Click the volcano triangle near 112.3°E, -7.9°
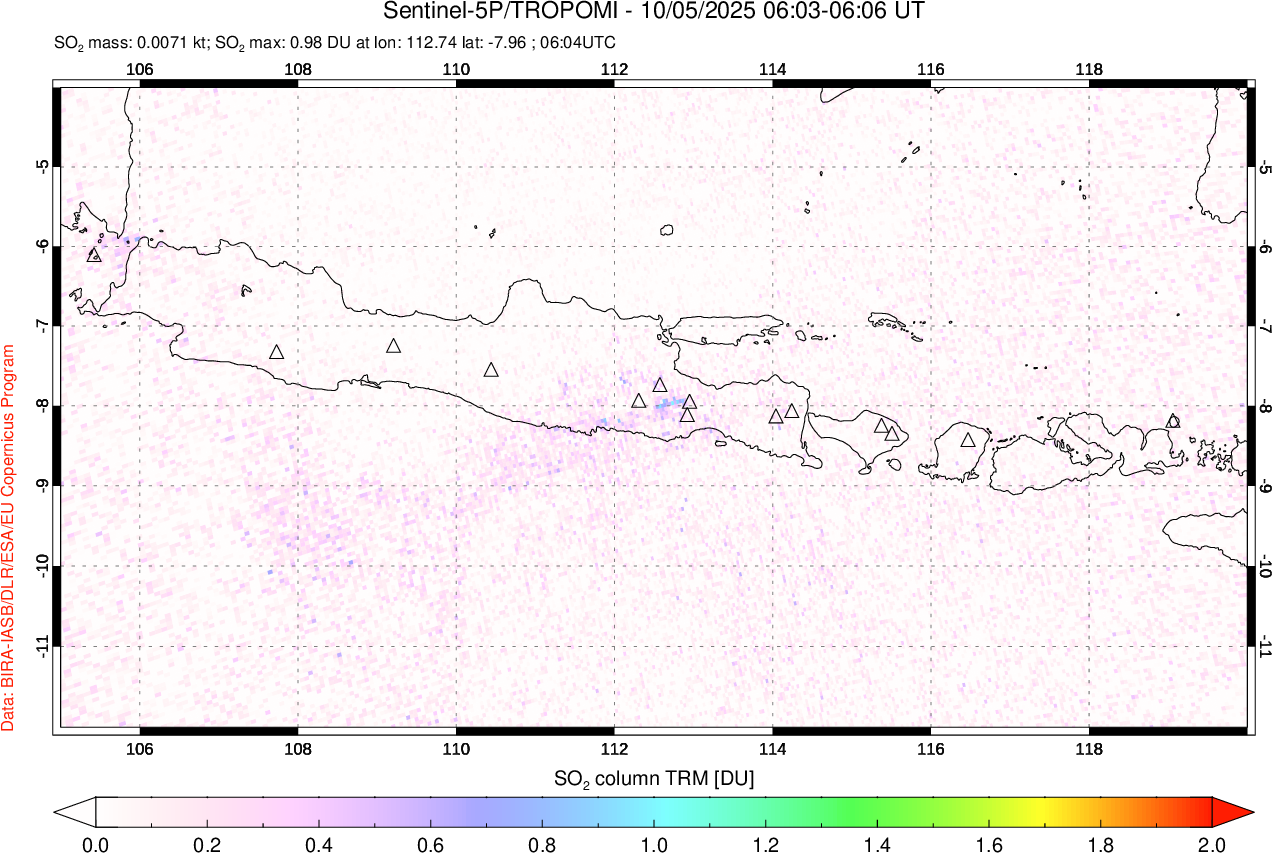Viewport: 1272px width, 853px height. pos(639,401)
